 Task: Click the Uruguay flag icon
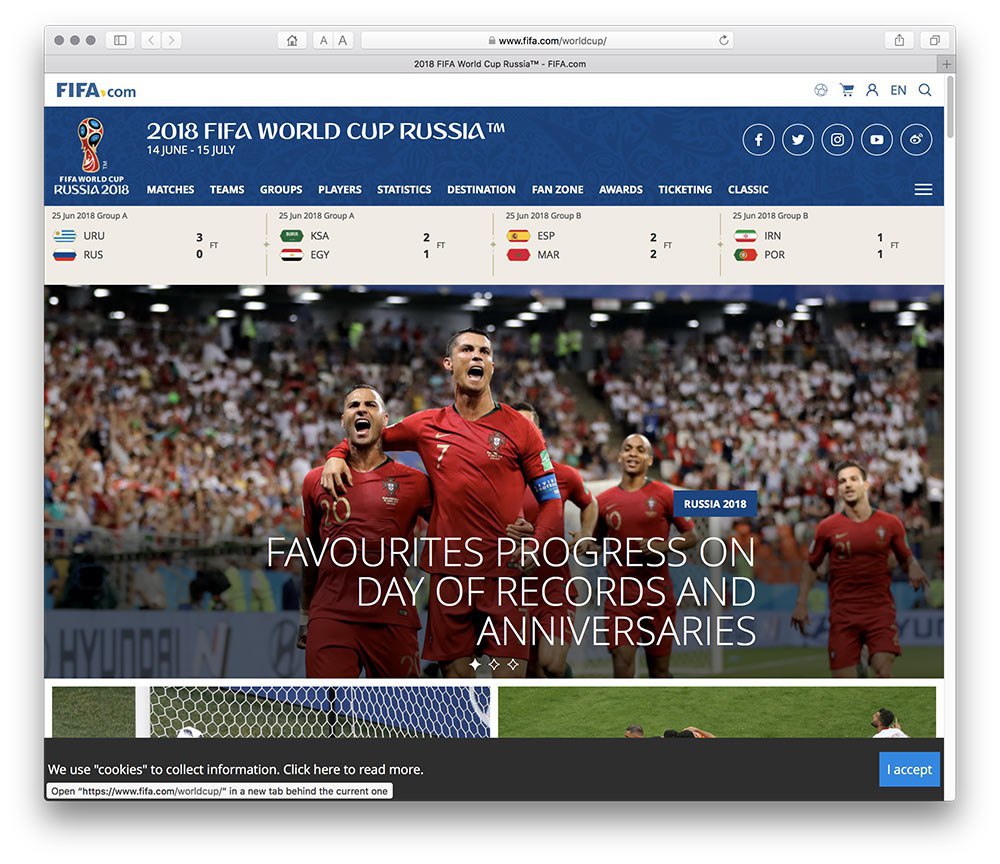pyautogui.click(x=64, y=236)
